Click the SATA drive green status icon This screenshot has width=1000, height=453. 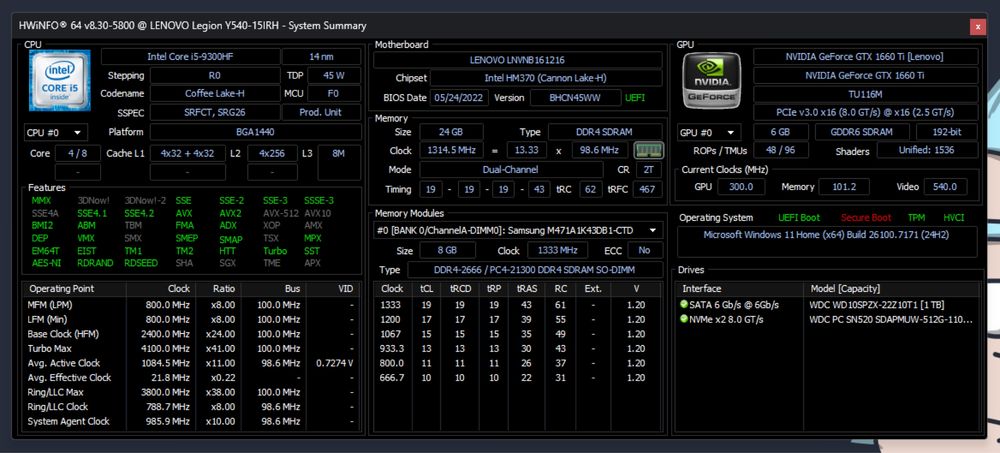(x=684, y=305)
